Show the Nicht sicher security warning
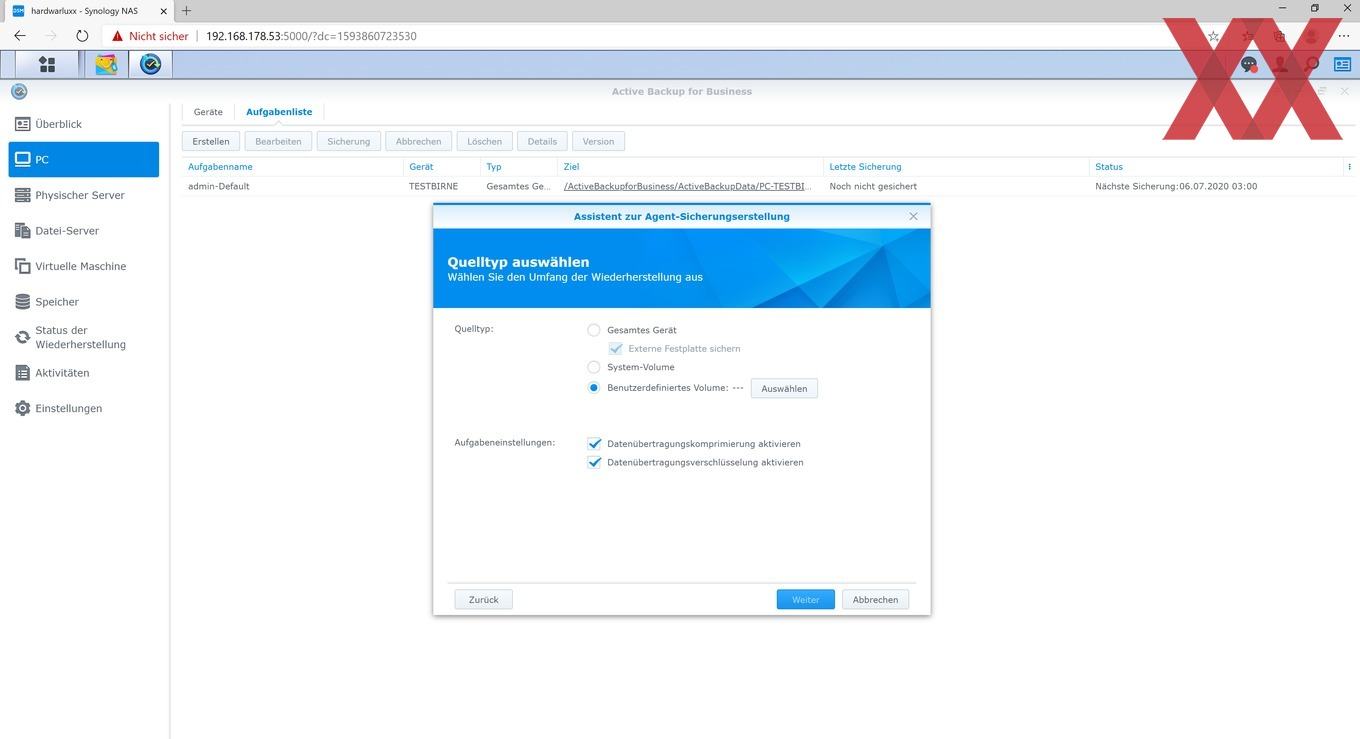Screen dimensions: 1360x739 click(150, 36)
